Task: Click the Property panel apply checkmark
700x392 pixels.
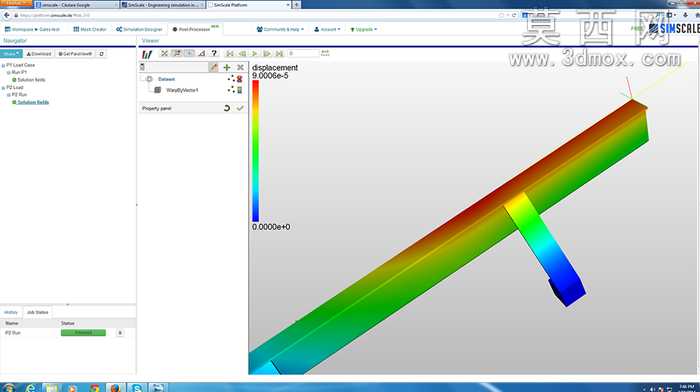Action: 240,108
